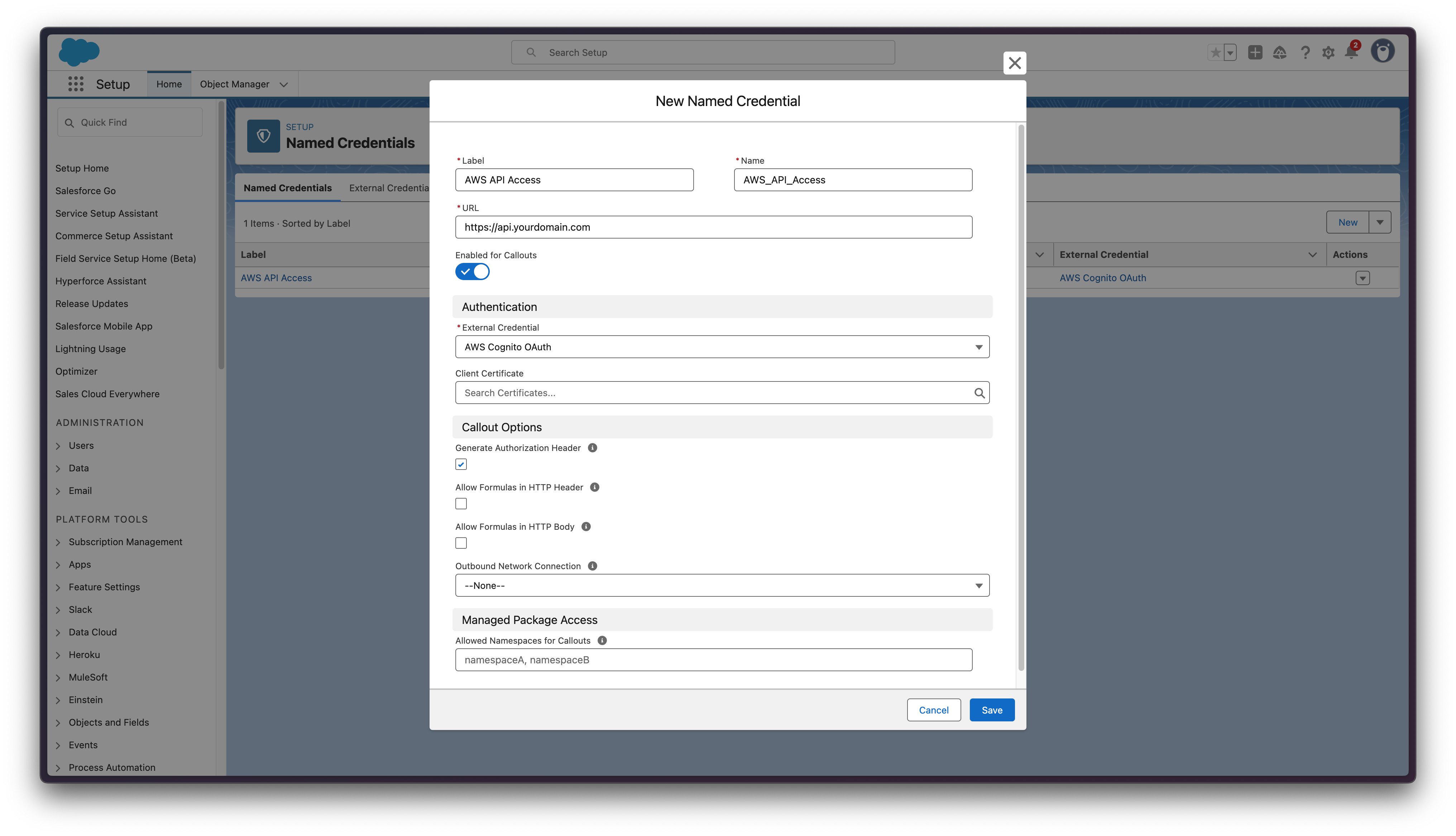Save the named credential

click(992, 710)
